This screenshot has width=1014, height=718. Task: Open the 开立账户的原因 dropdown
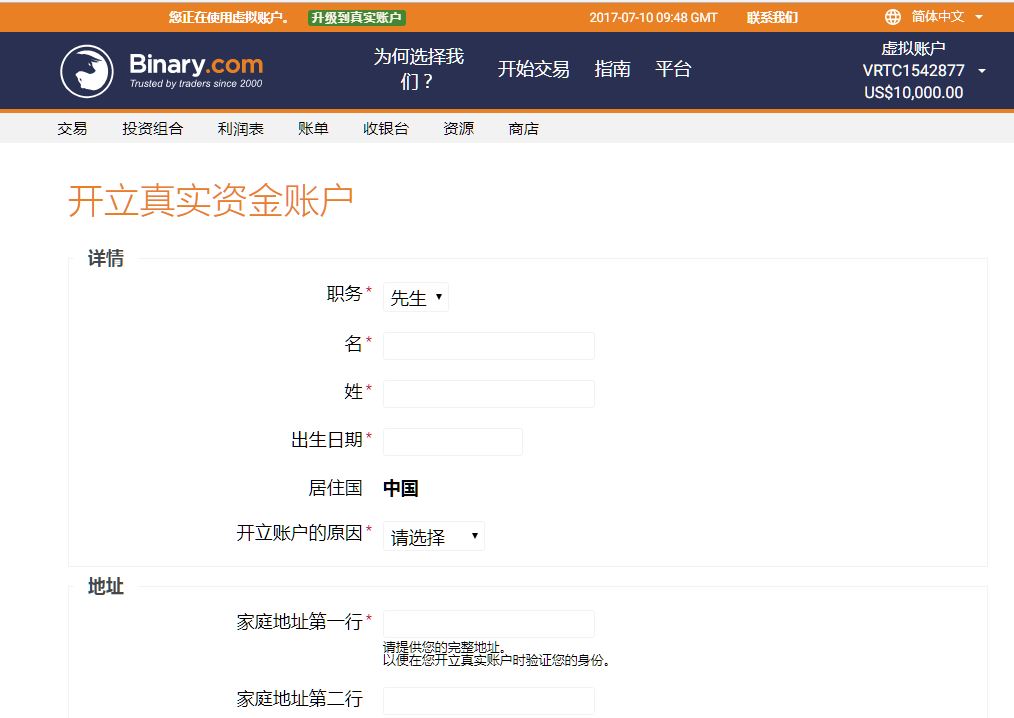[x=433, y=536]
